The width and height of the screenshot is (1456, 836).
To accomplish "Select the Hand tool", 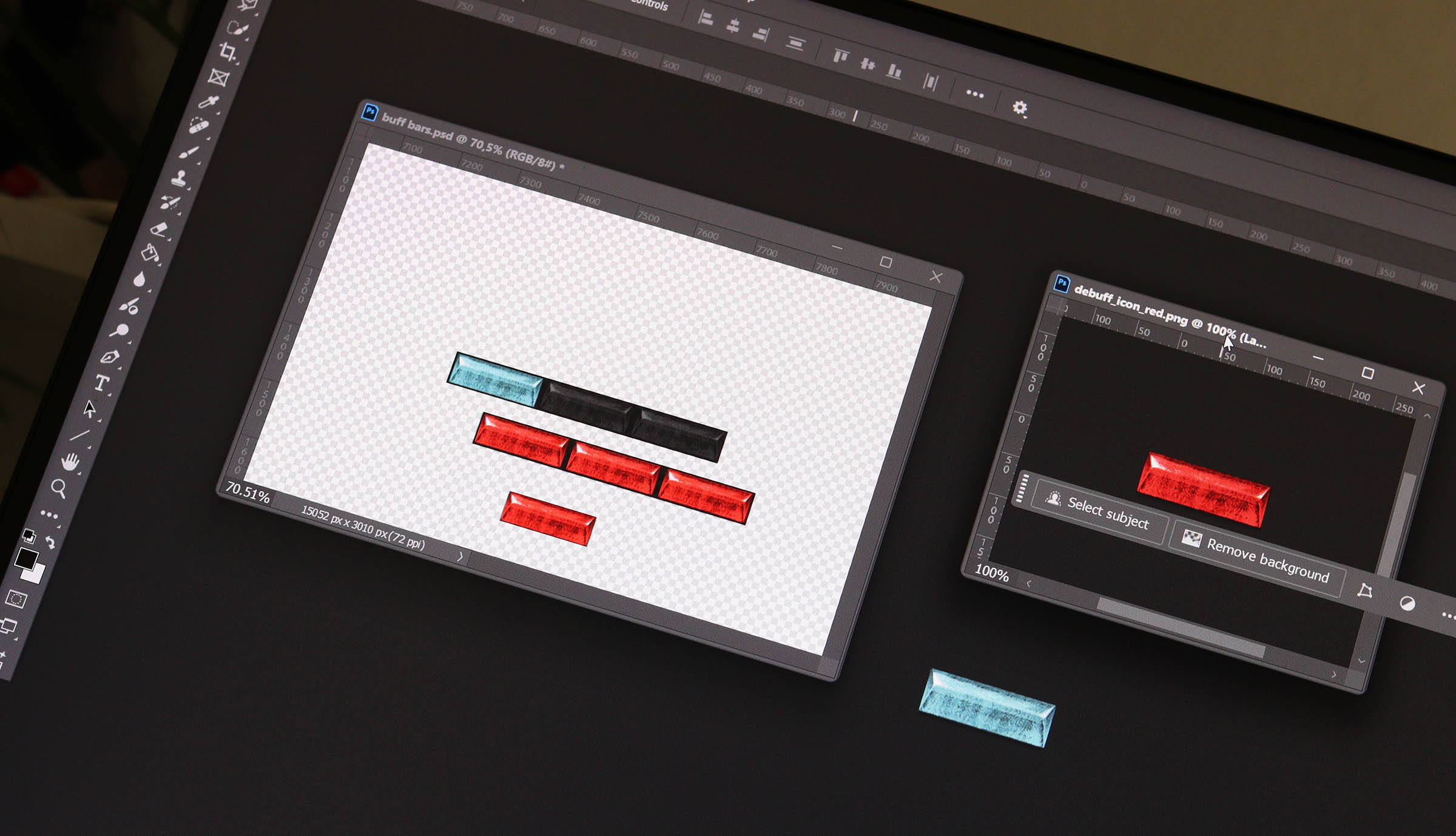I will point(70,462).
